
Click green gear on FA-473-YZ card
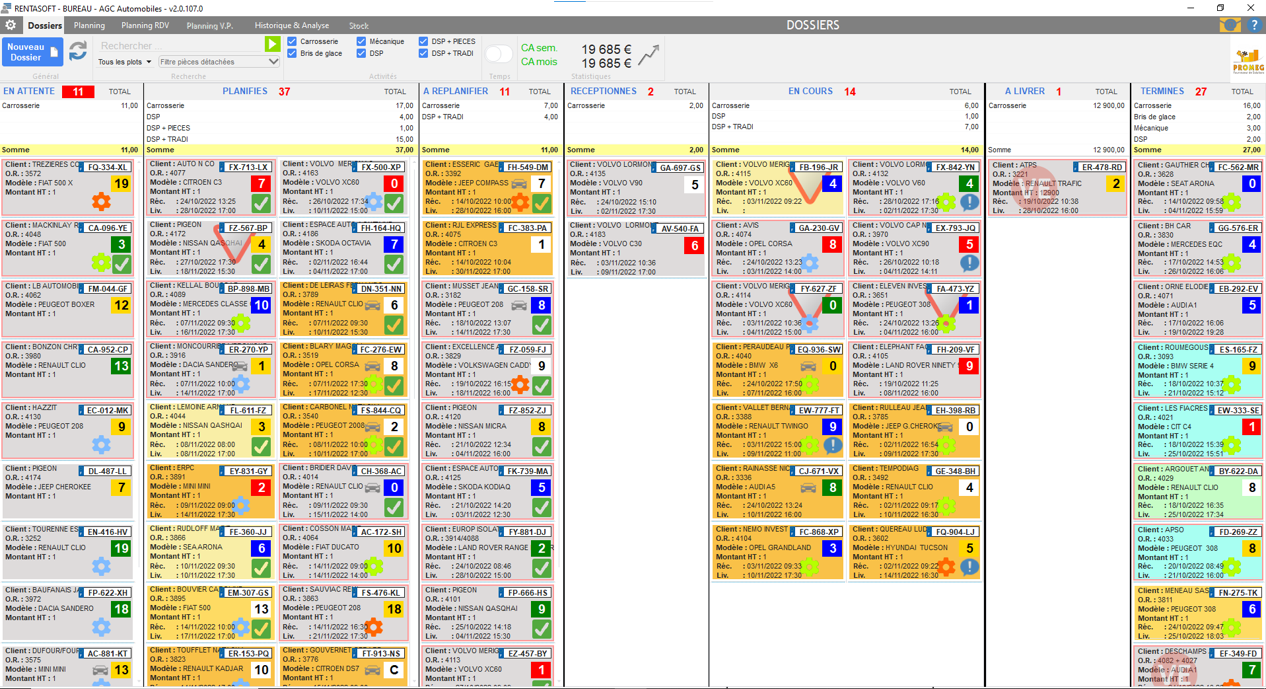tap(946, 323)
